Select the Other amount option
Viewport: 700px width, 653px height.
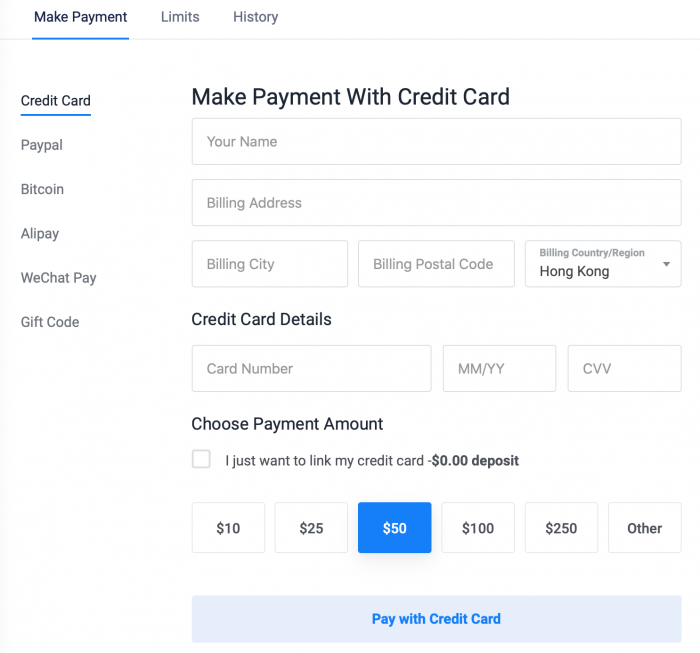644,528
